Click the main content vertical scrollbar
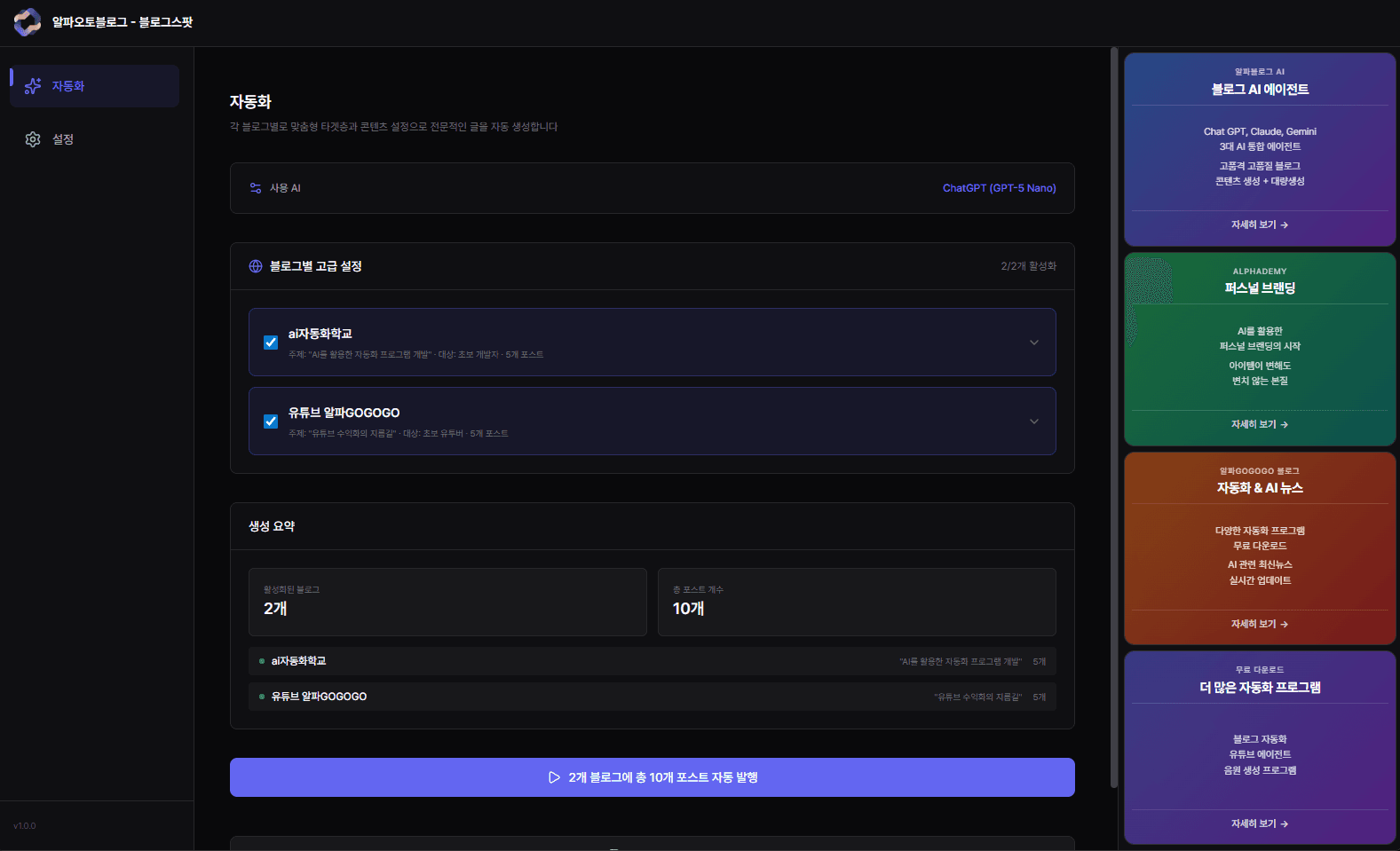This screenshot has height=851, width=1400. pos(1114,417)
